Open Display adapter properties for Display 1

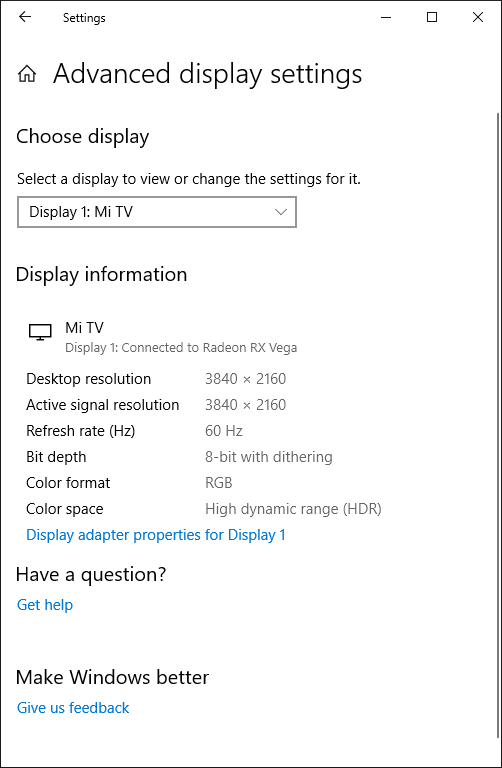[x=156, y=534]
